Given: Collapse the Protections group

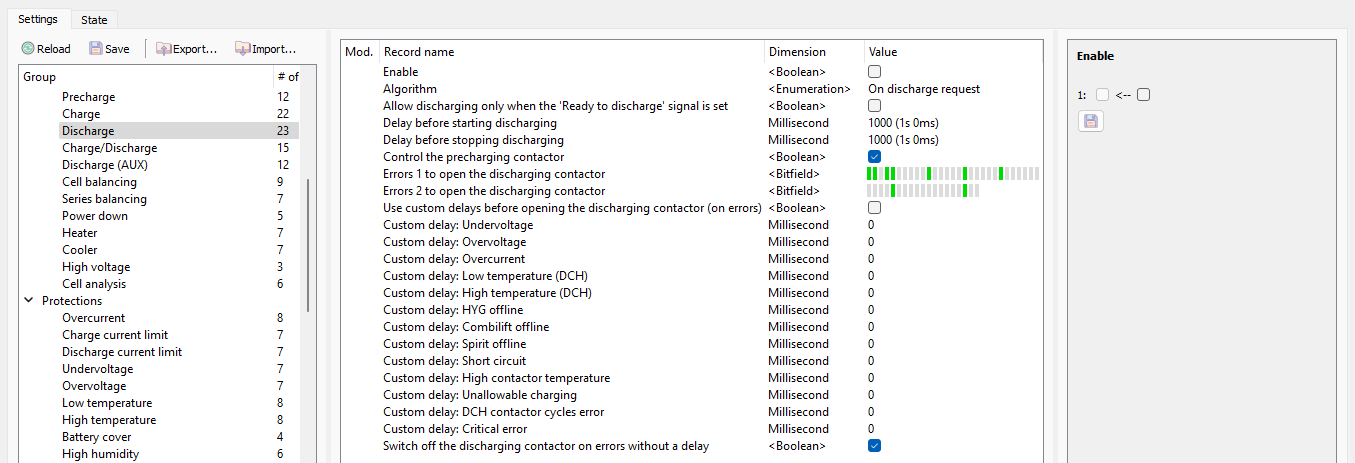Looking at the screenshot, I should tap(29, 301).
